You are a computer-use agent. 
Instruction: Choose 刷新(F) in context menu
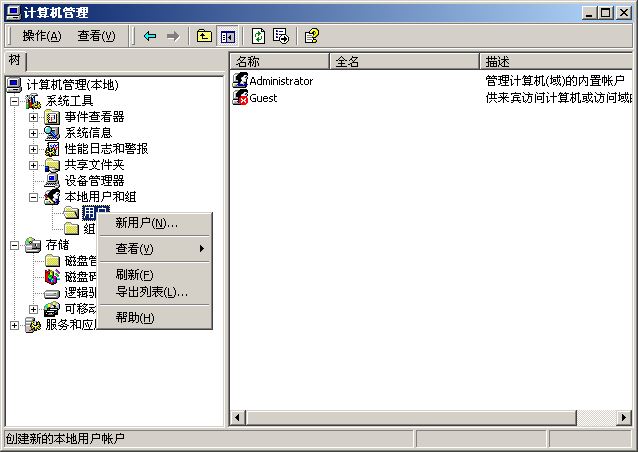click(155, 275)
